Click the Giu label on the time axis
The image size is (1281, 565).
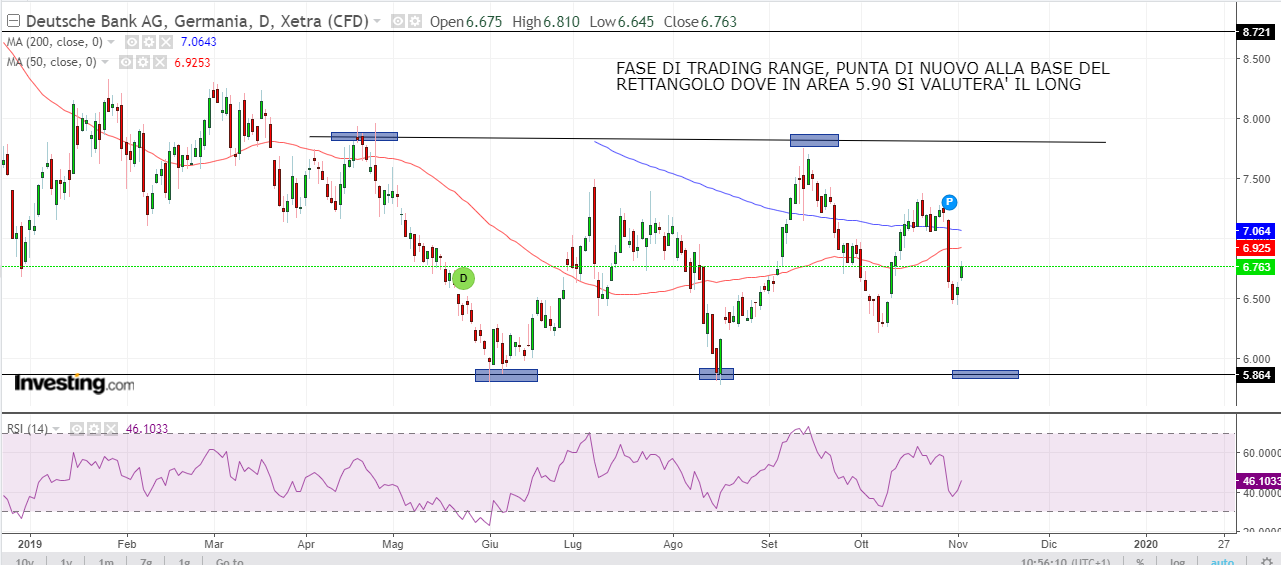tap(490, 545)
